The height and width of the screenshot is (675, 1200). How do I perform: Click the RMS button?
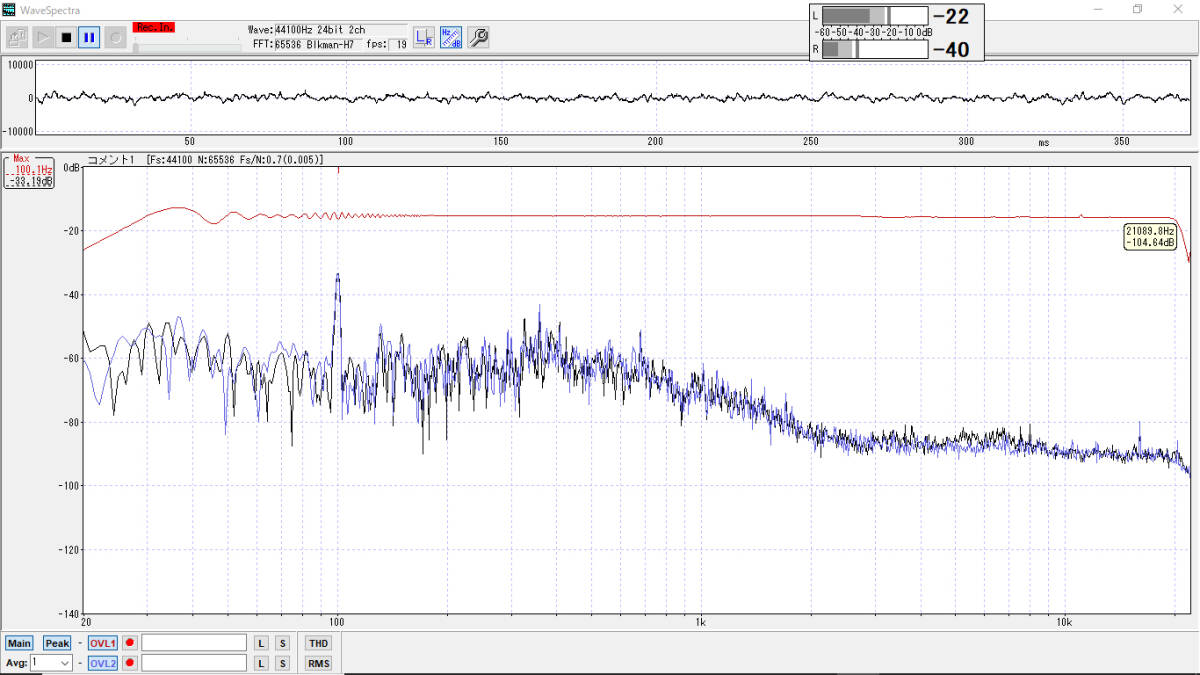click(x=318, y=663)
